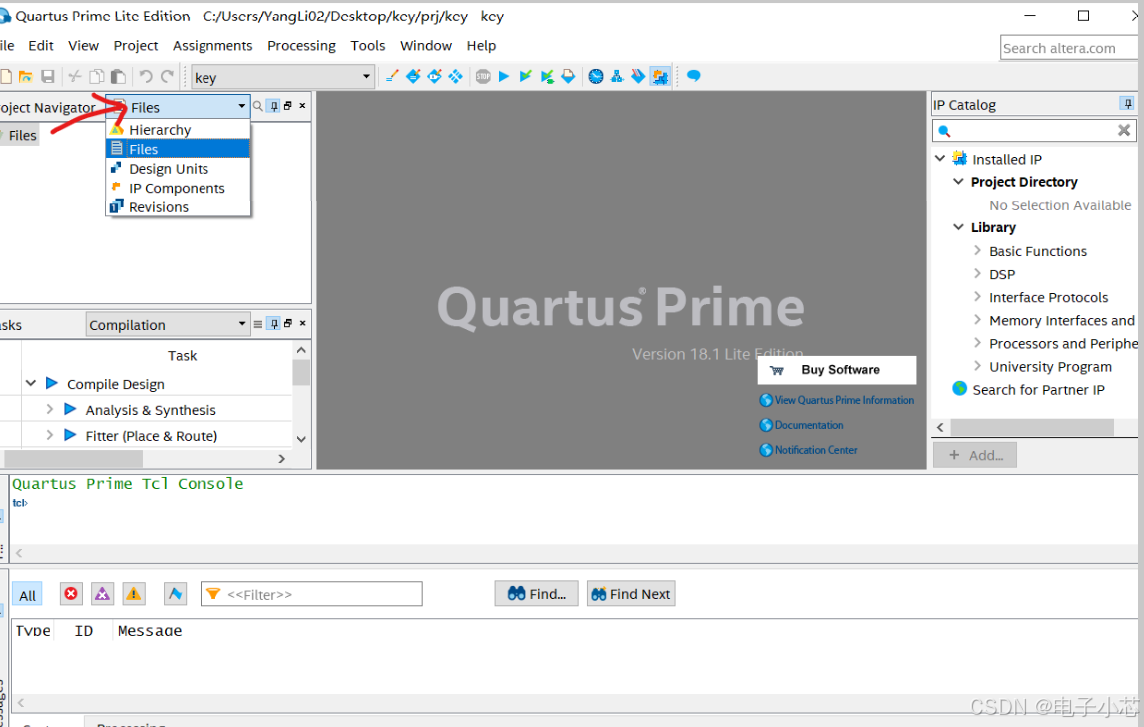Toggle the error messages filter button

click(x=71, y=593)
